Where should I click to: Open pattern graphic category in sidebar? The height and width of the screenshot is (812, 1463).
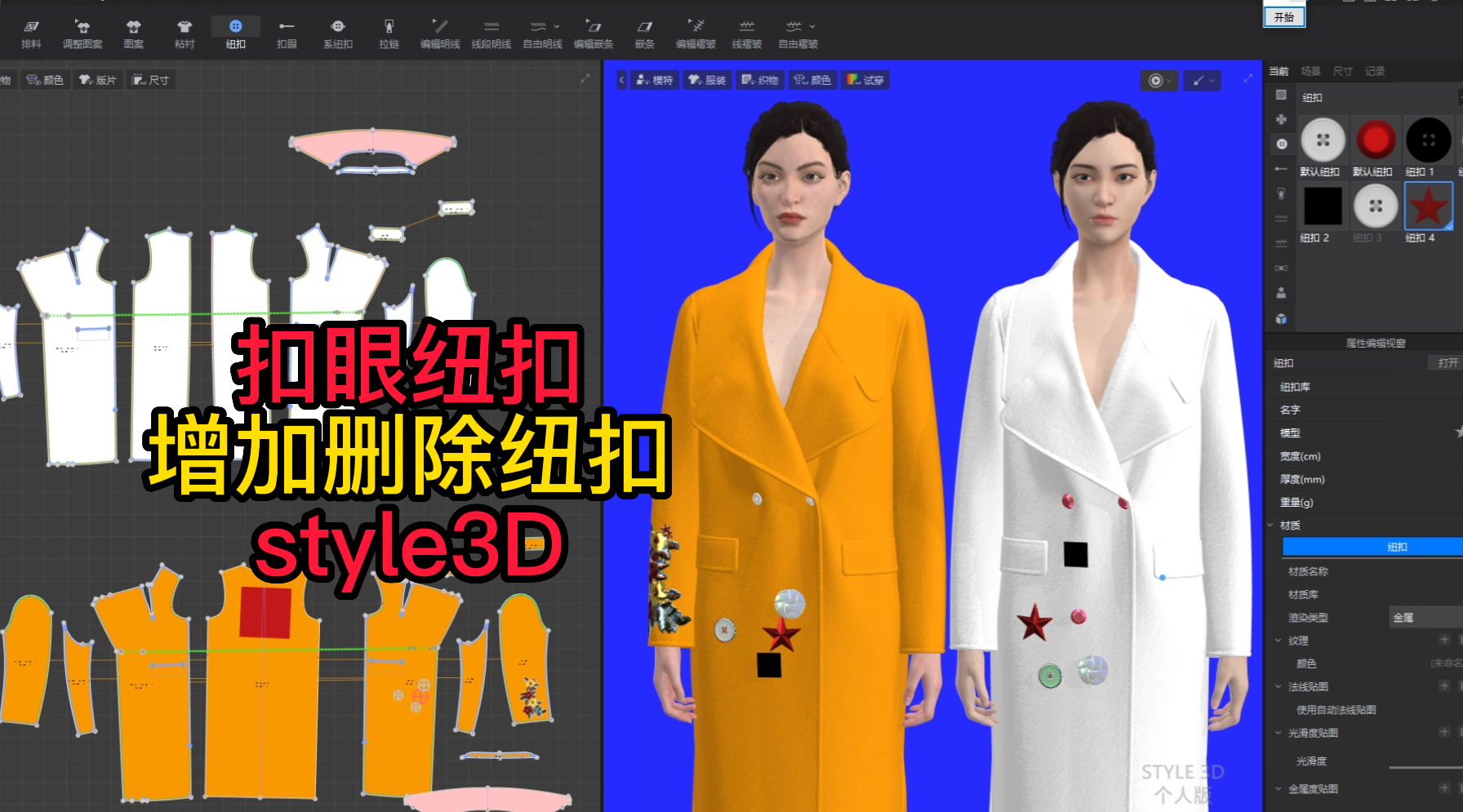[x=1281, y=119]
